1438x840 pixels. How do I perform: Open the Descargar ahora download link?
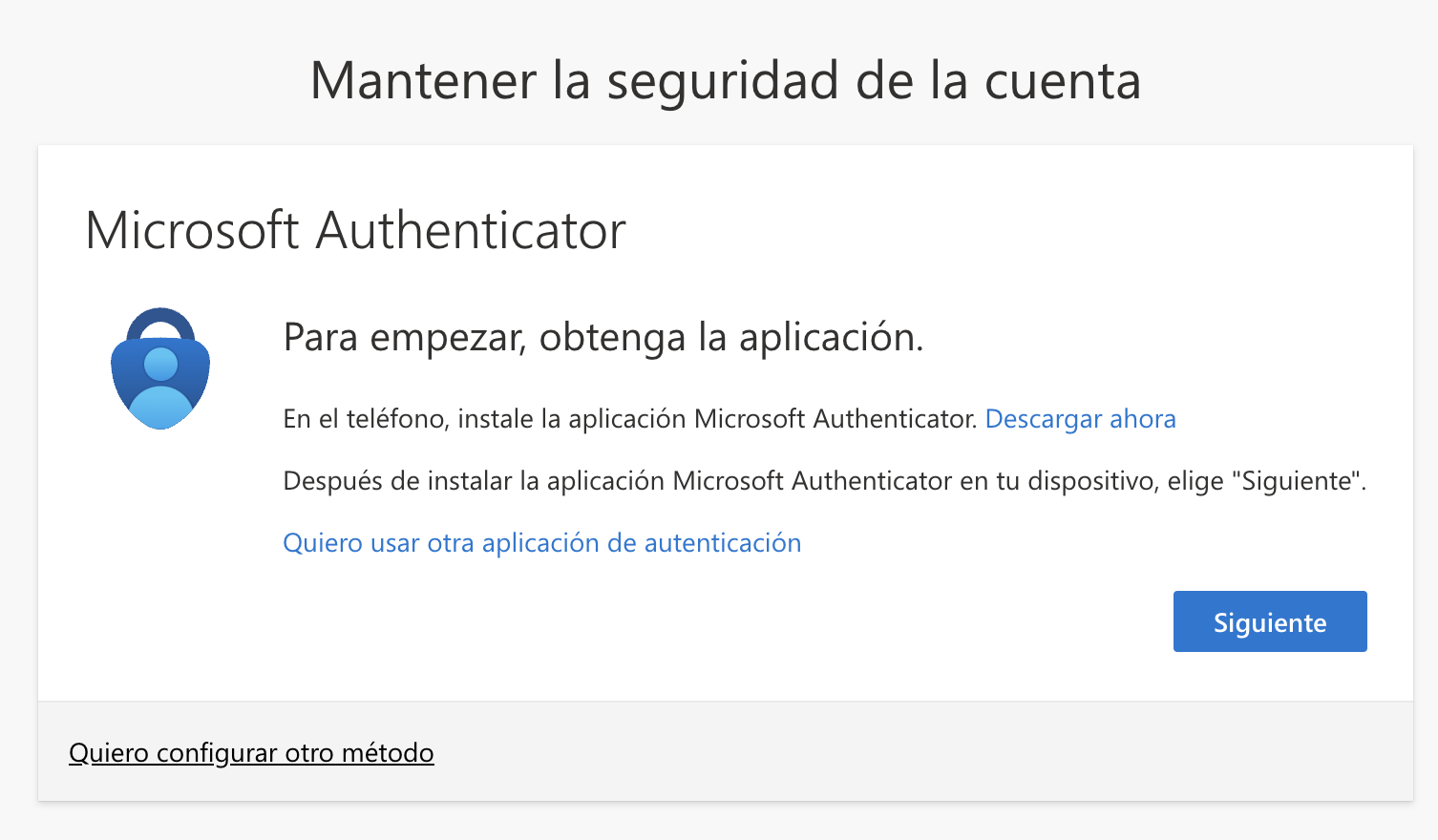click(x=1080, y=419)
